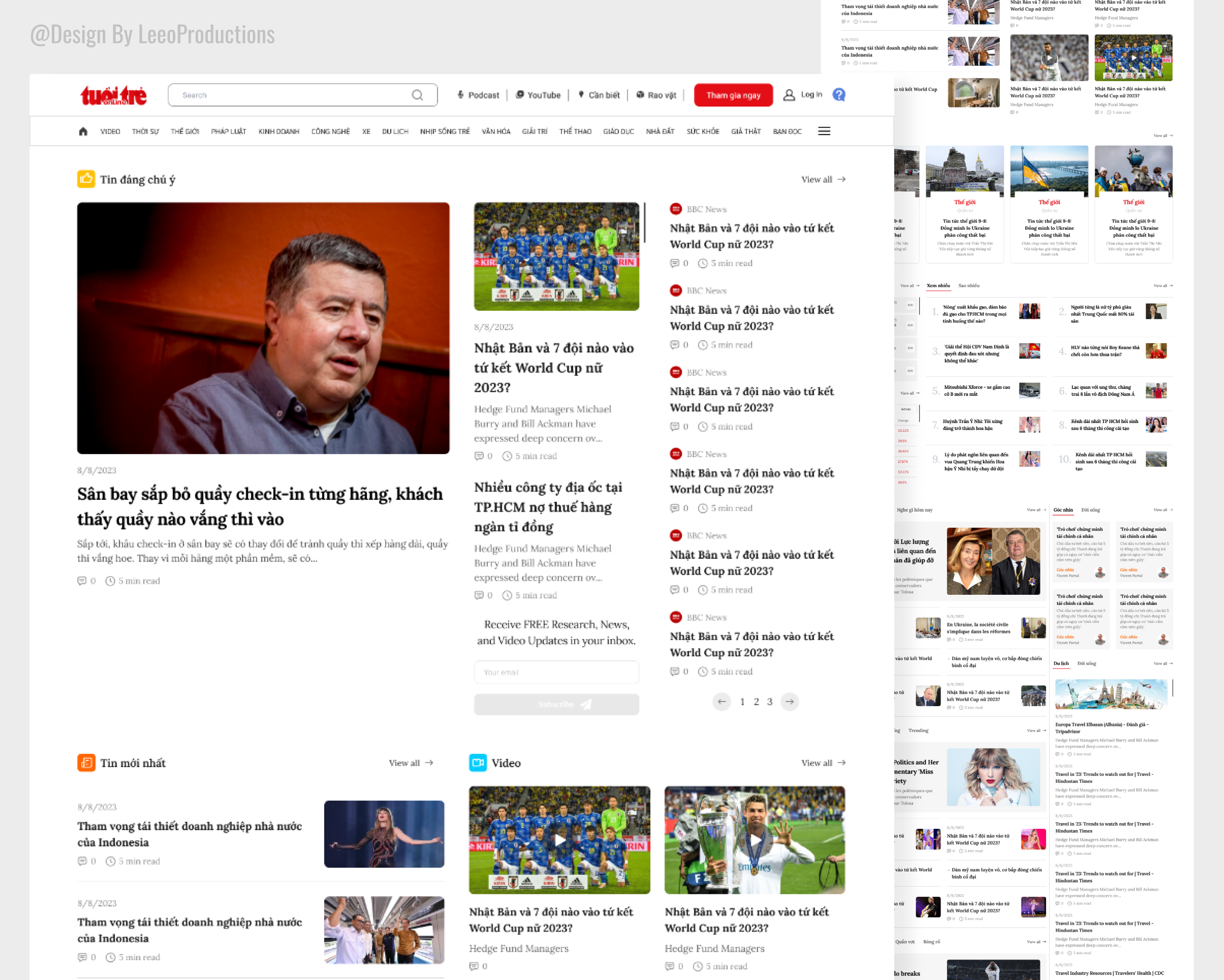The image size is (1224, 980).
Task: Click first BBC News source icon
Action: (x=676, y=209)
